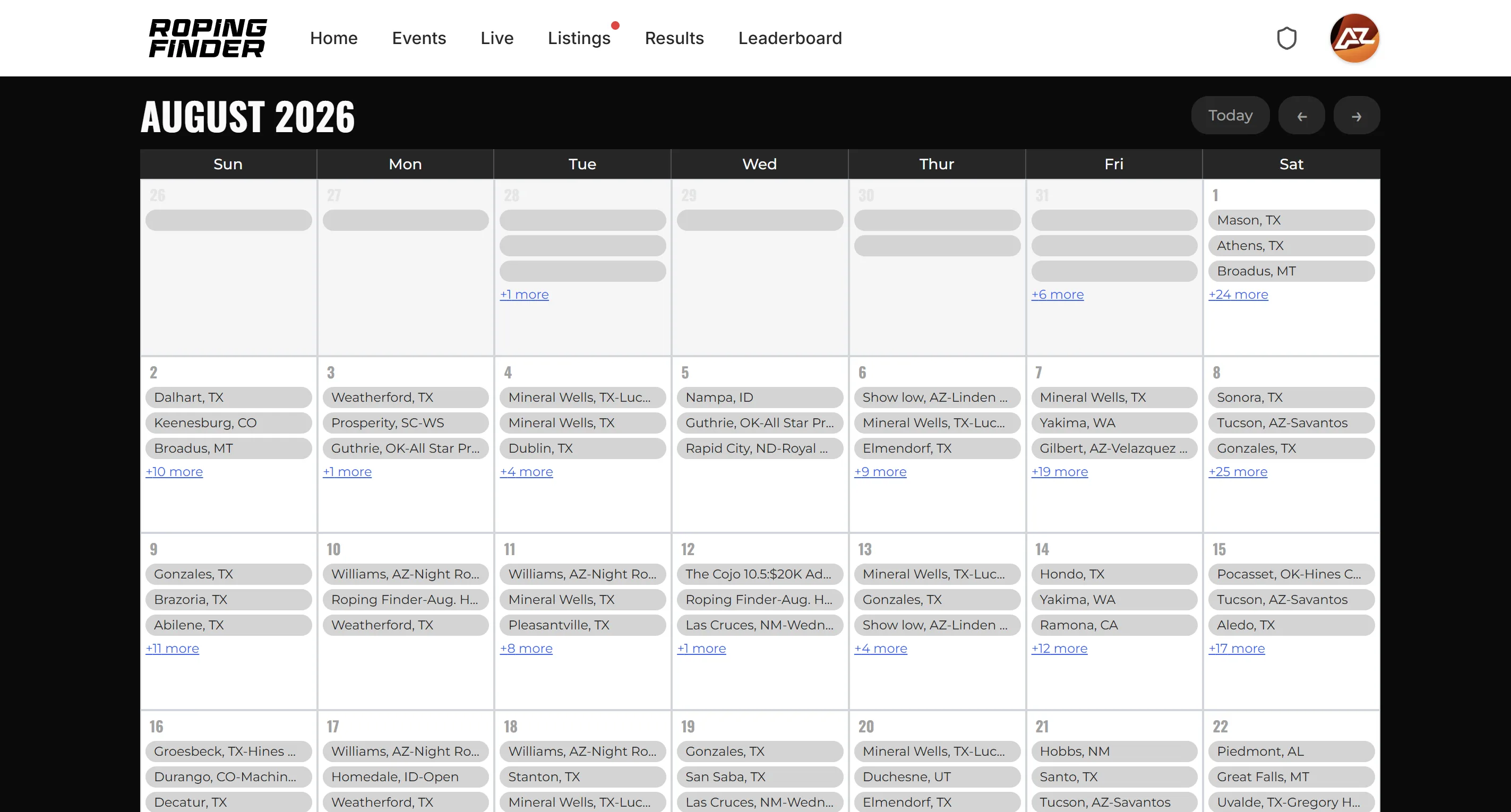Expand the +25 more link on August 8
This screenshot has height=812, width=1511.
tap(1238, 471)
